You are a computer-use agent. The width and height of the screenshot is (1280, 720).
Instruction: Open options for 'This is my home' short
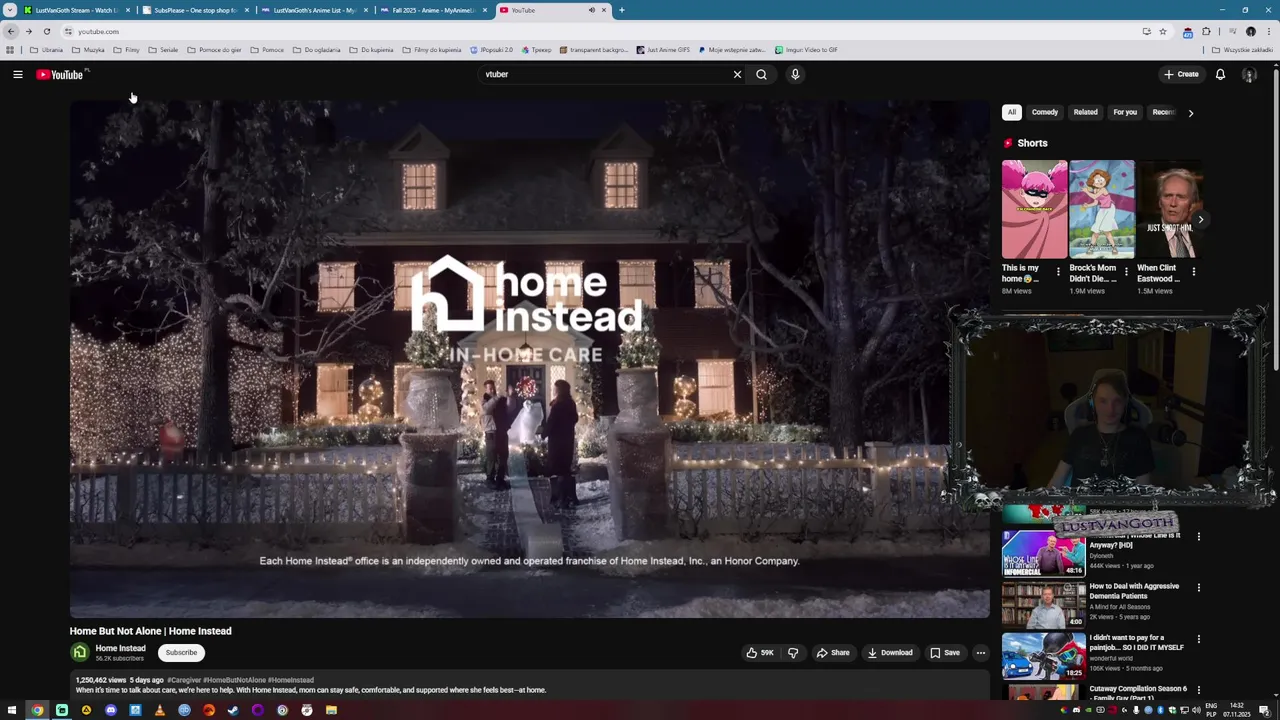[x=1058, y=271]
